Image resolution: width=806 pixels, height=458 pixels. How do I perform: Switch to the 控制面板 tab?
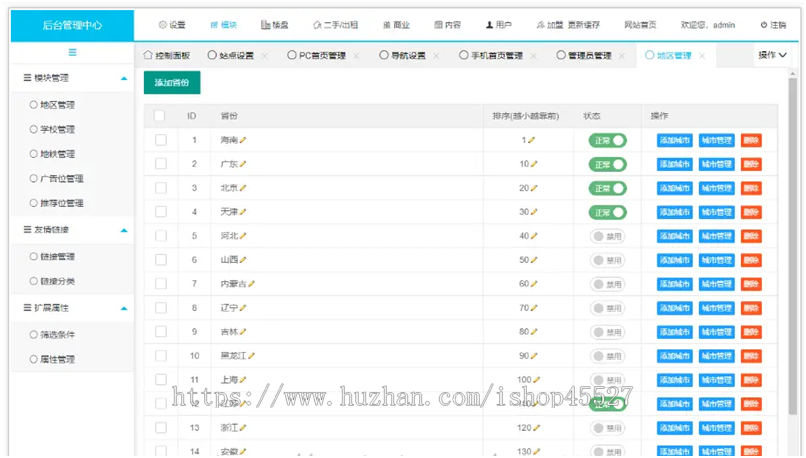click(x=167, y=56)
